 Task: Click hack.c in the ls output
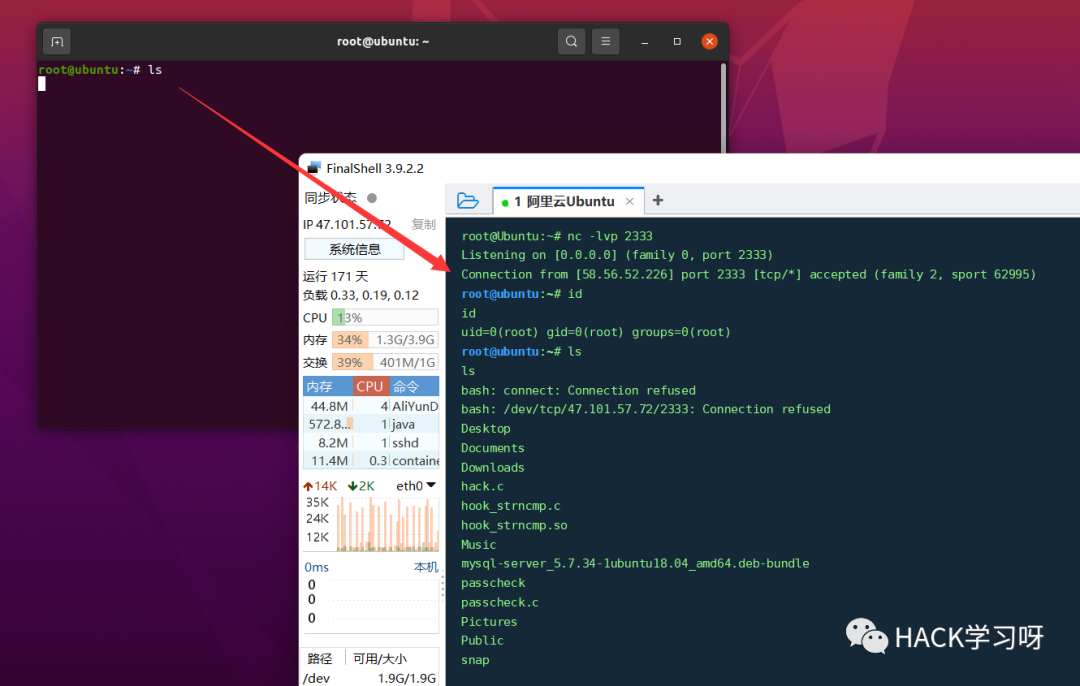click(x=482, y=486)
